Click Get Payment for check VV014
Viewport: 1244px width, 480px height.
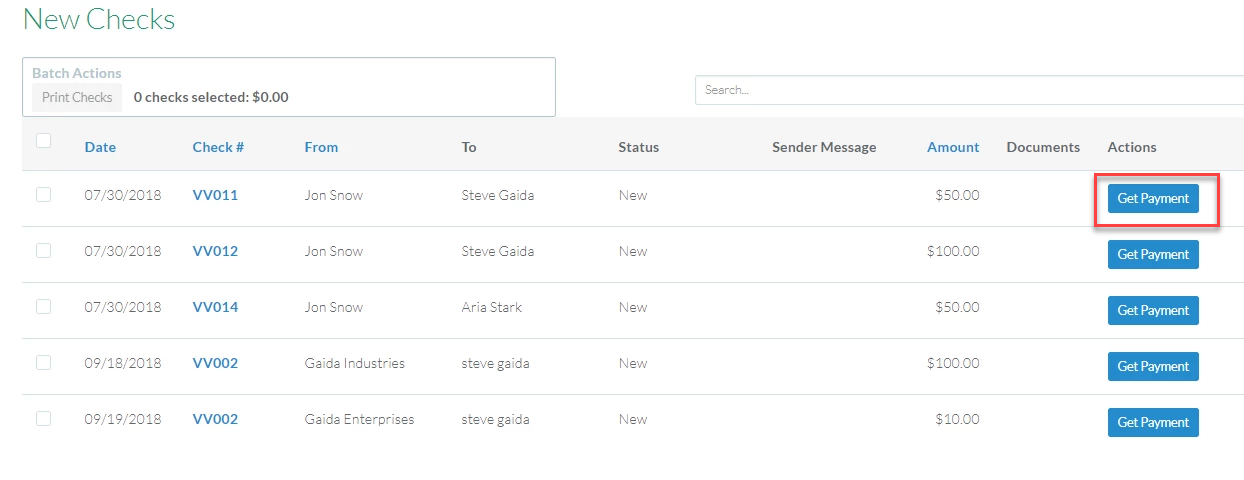click(1153, 310)
